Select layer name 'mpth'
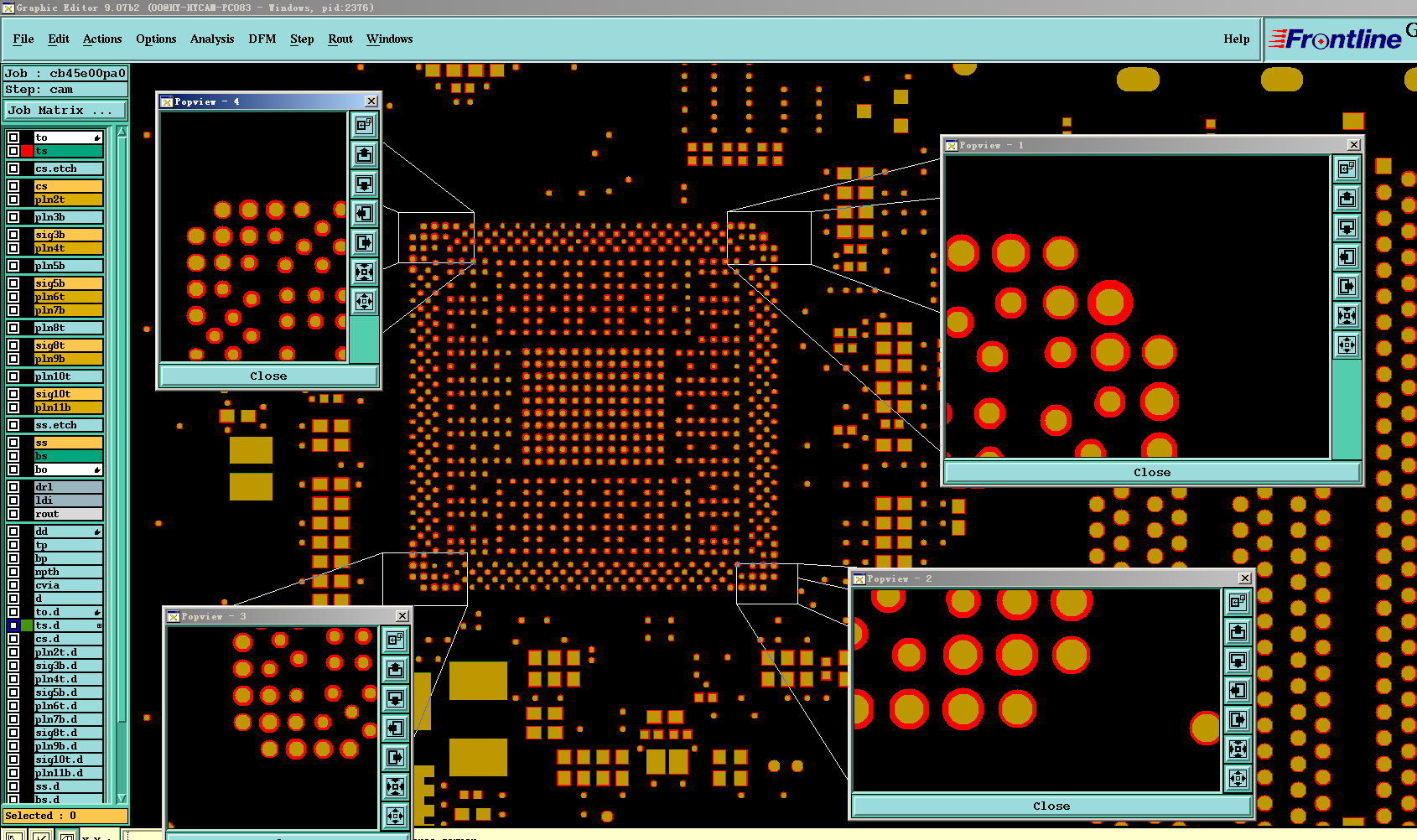Viewport: 1417px width, 840px height. tap(68, 572)
